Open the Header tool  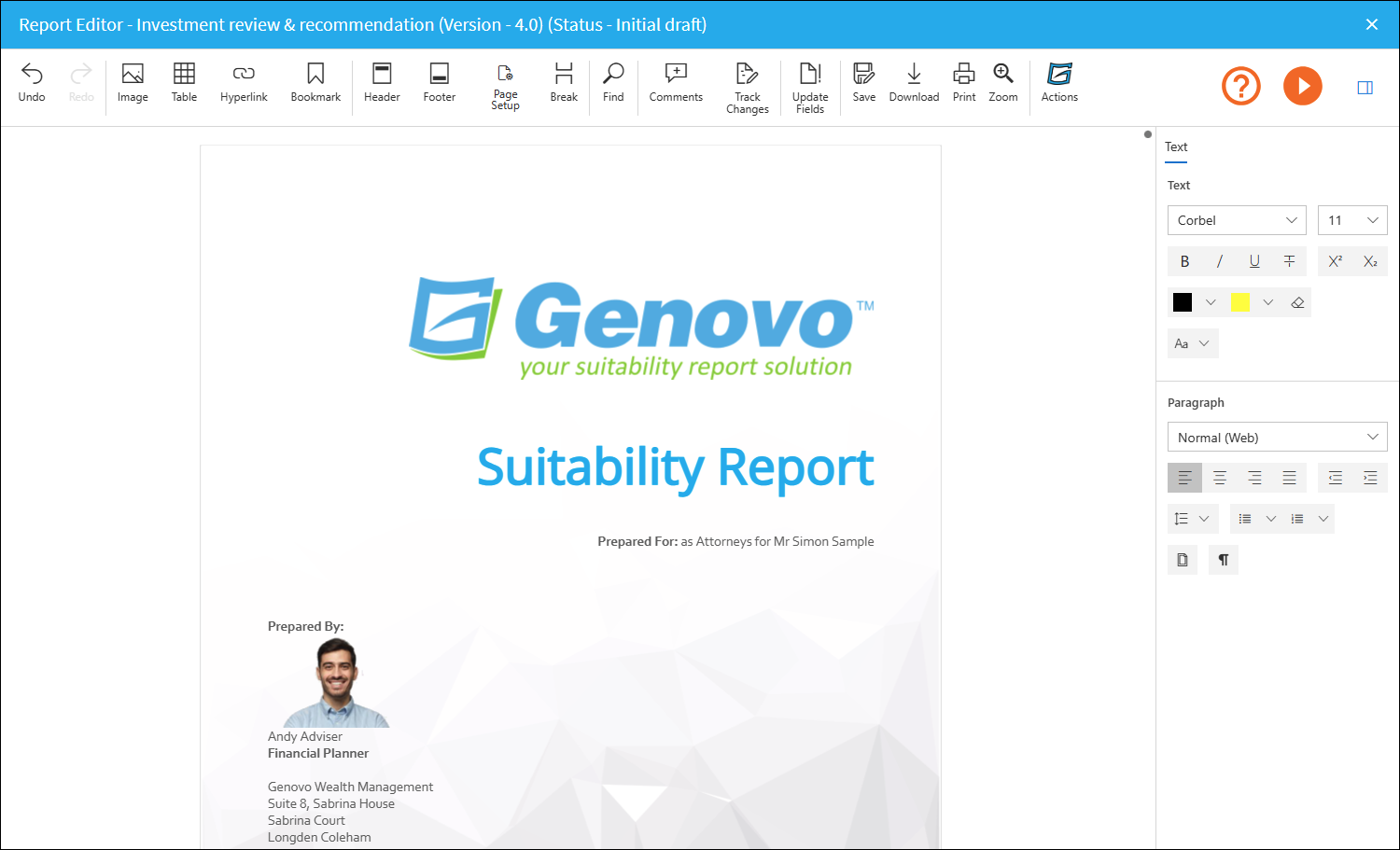(x=382, y=83)
